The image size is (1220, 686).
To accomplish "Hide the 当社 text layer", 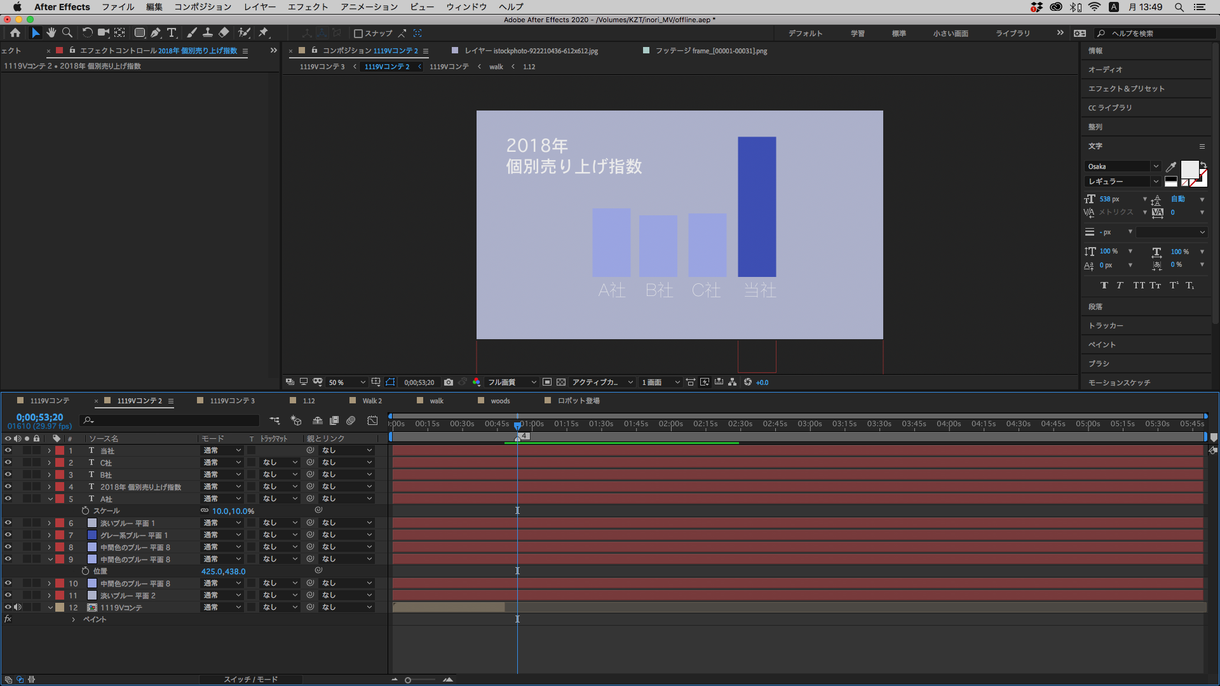I will pos(8,451).
